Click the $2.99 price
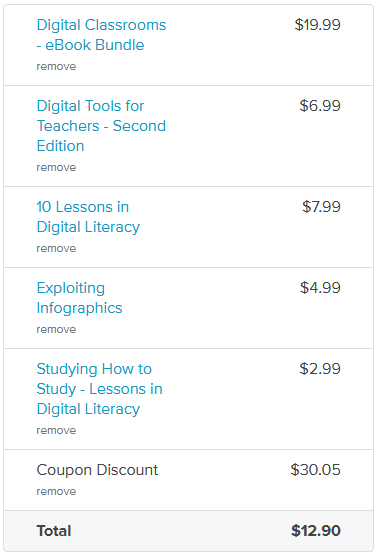The height and width of the screenshot is (557, 386). 320,369
